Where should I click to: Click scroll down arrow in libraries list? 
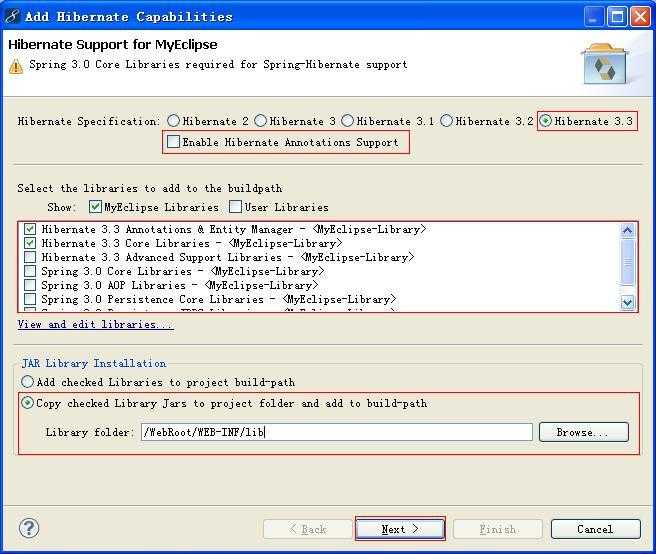click(627, 302)
